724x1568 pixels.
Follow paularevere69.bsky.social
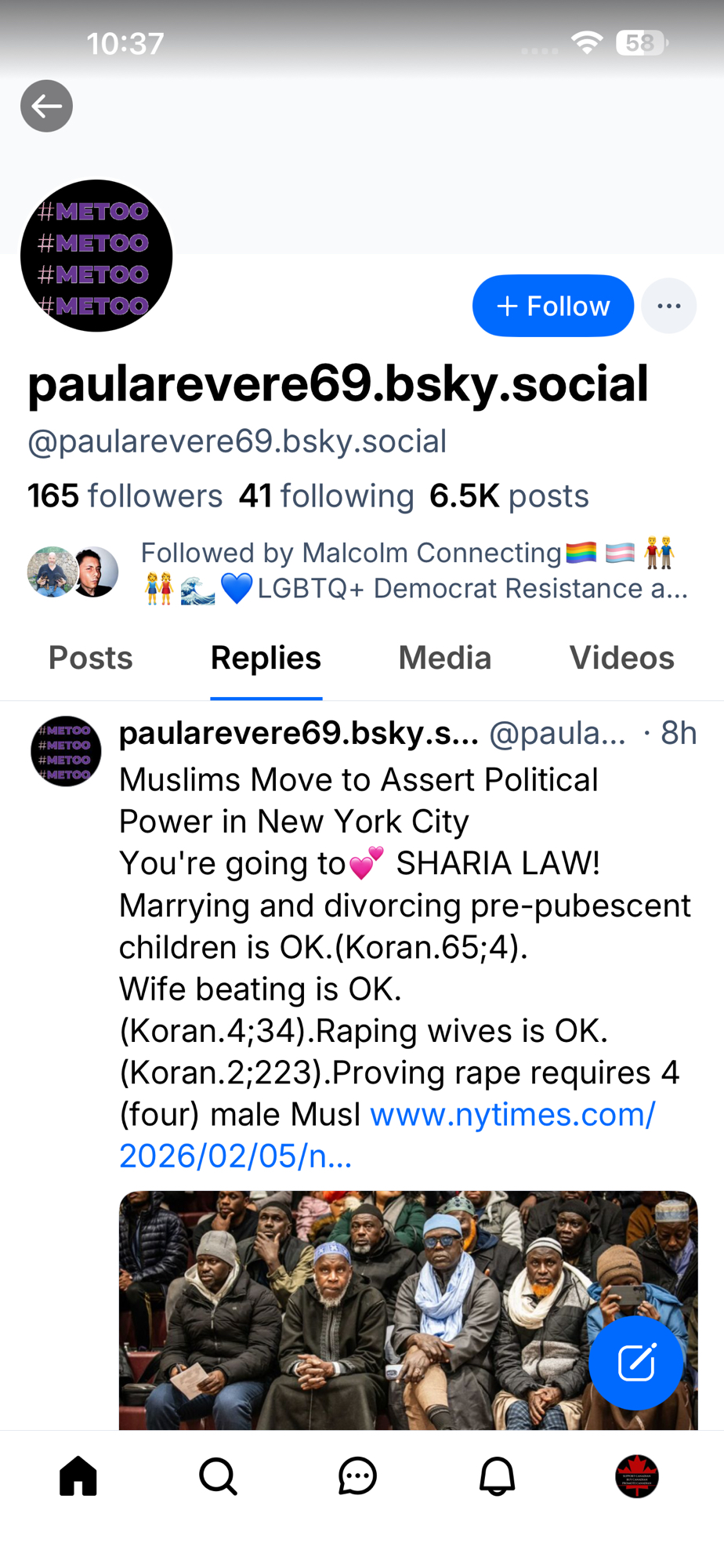click(x=552, y=306)
